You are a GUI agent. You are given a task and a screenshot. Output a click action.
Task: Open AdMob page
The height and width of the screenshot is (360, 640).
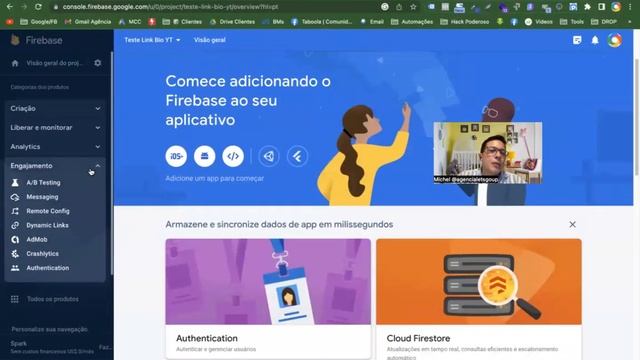(x=37, y=240)
